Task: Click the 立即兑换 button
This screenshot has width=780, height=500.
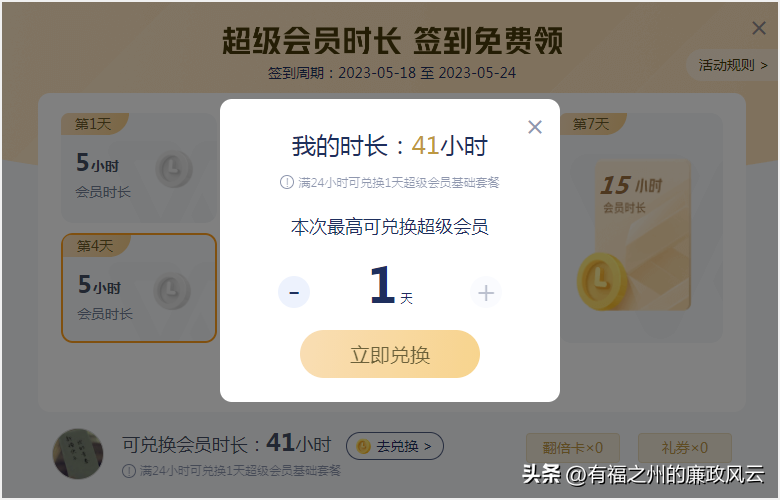Action: (390, 354)
